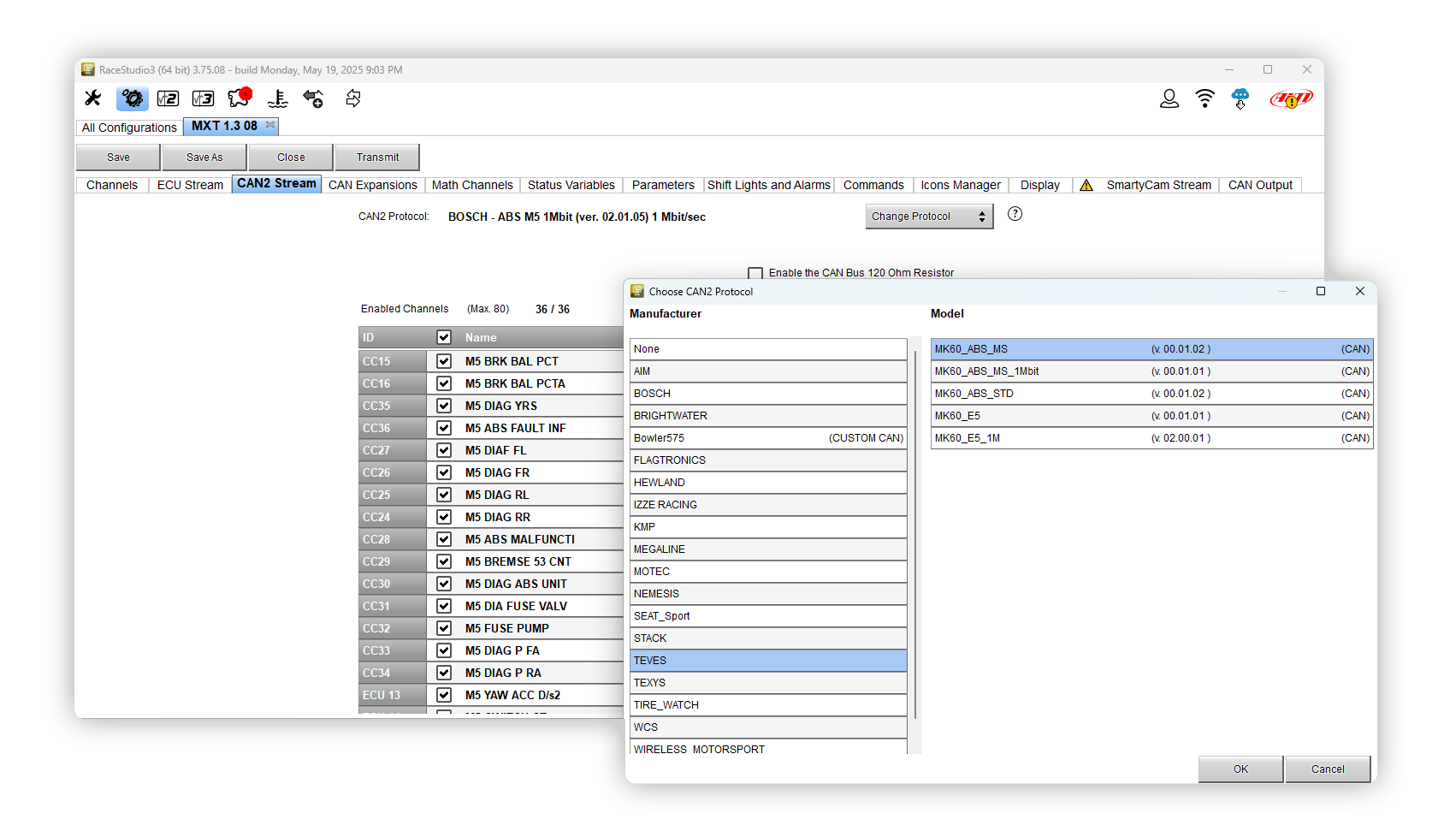Uncheck M5 DIAG YRS channel
Viewport: 1456px width, 837px height.
click(x=444, y=406)
